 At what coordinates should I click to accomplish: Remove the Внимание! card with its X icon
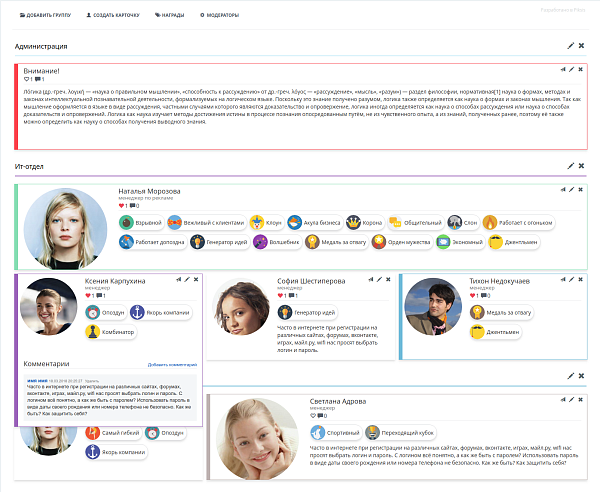[x=580, y=69]
